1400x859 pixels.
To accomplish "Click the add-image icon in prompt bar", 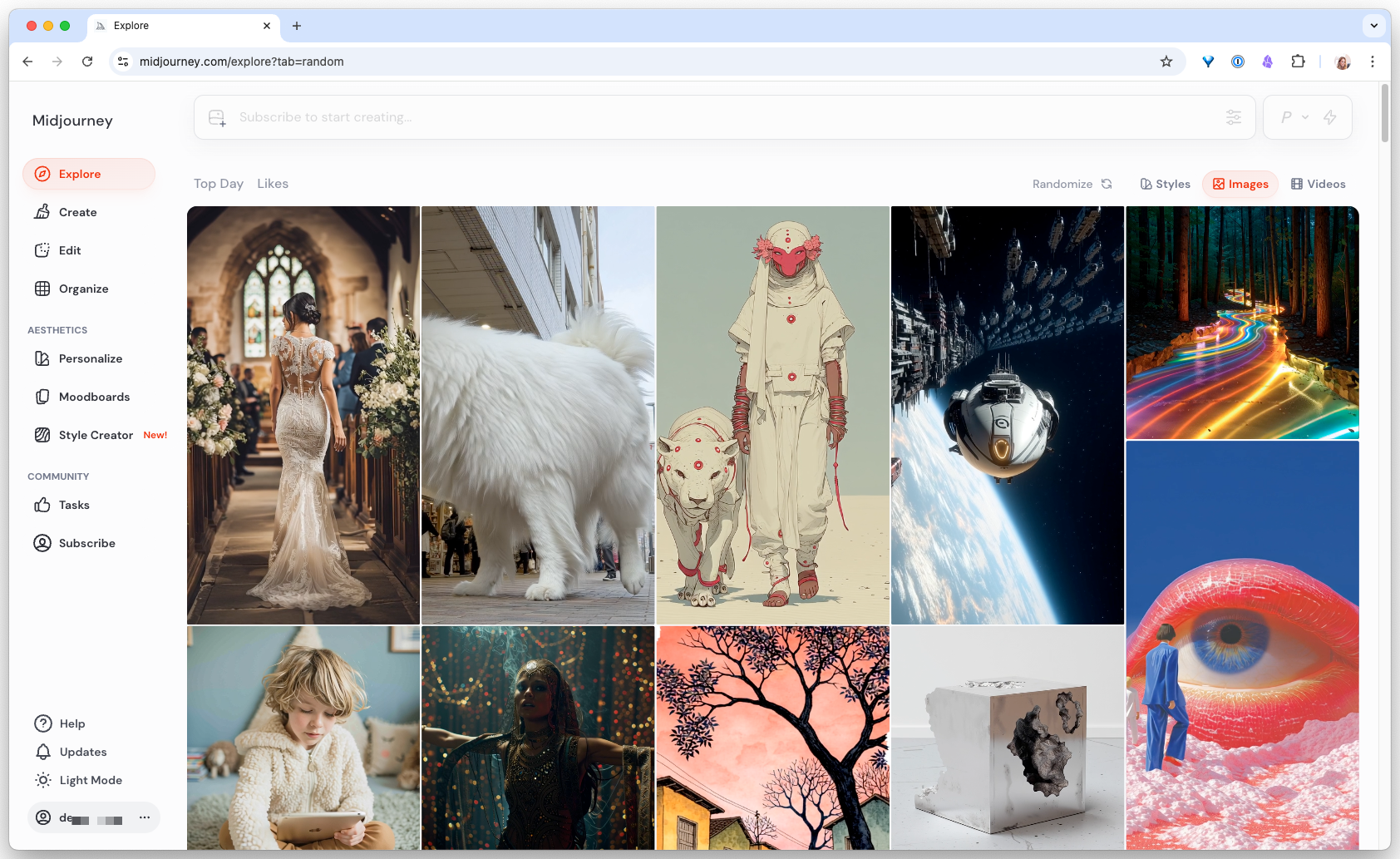I will (x=217, y=117).
